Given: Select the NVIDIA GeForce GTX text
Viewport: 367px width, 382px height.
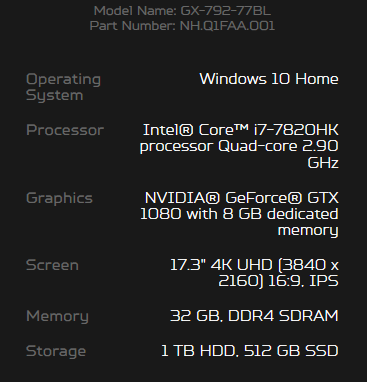Looking at the screenshot, I should point(242,198).
